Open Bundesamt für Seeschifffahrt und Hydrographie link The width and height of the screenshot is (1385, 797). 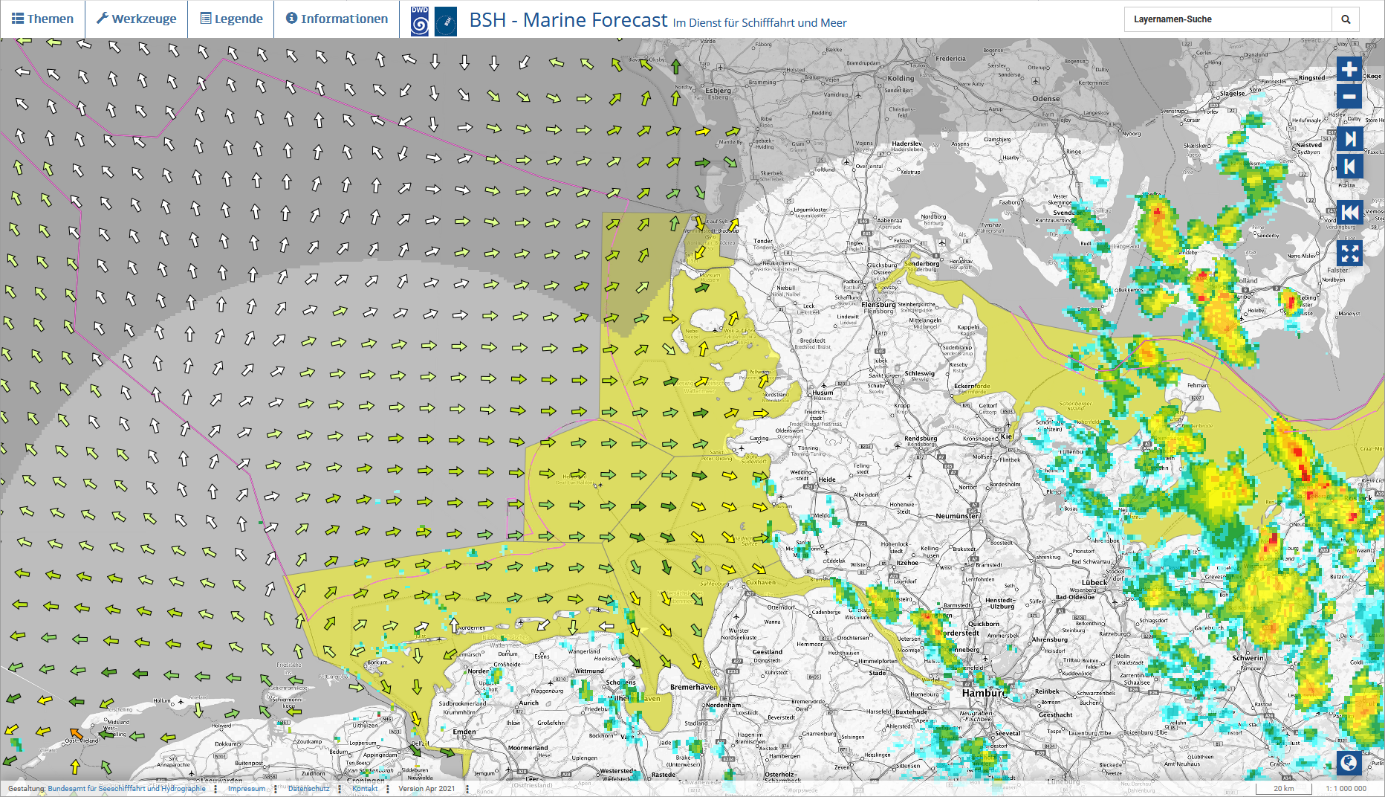click(x=126, y=789)
